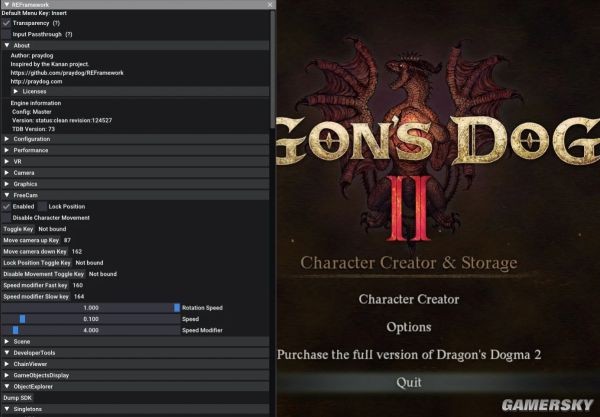Viewport: 600px width, 417px height.
Task: Expand the VR section
Action: (135, 161)
